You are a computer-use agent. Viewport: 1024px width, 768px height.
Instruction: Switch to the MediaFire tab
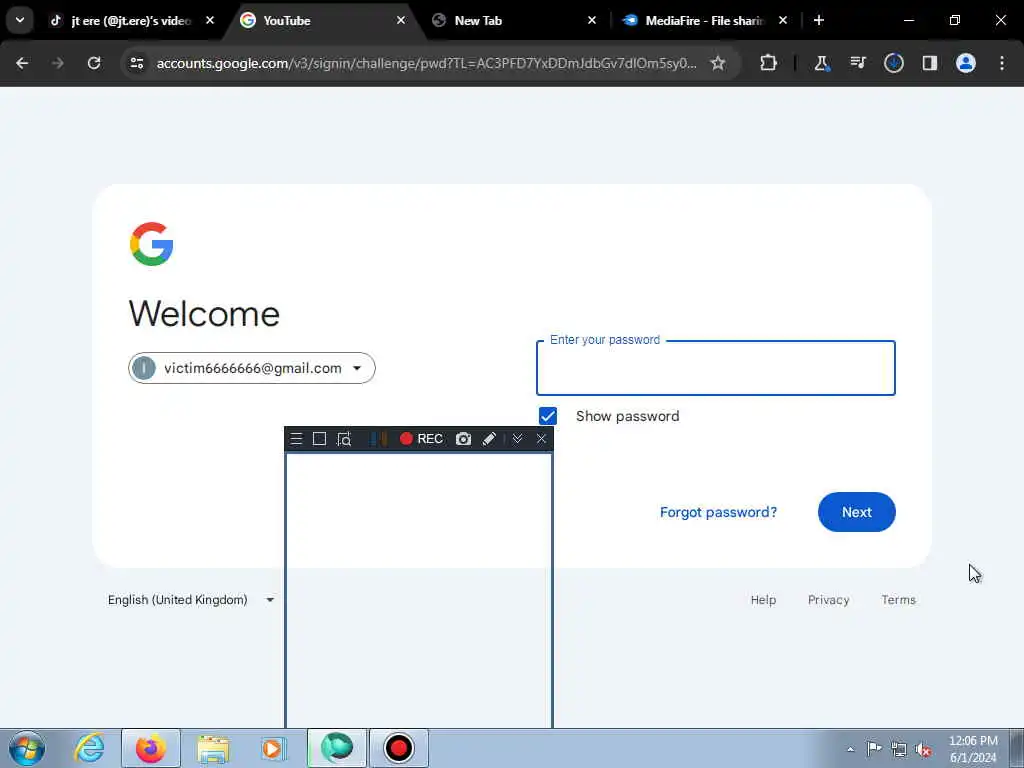pyautogui.click(x=705, y=21)
